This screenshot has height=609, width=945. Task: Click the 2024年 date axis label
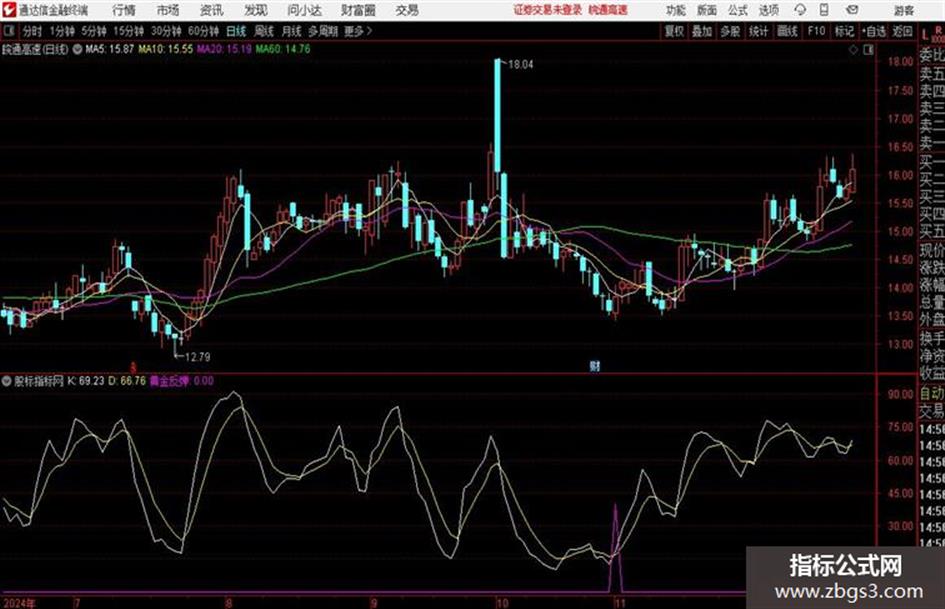[x=19, y=603]
